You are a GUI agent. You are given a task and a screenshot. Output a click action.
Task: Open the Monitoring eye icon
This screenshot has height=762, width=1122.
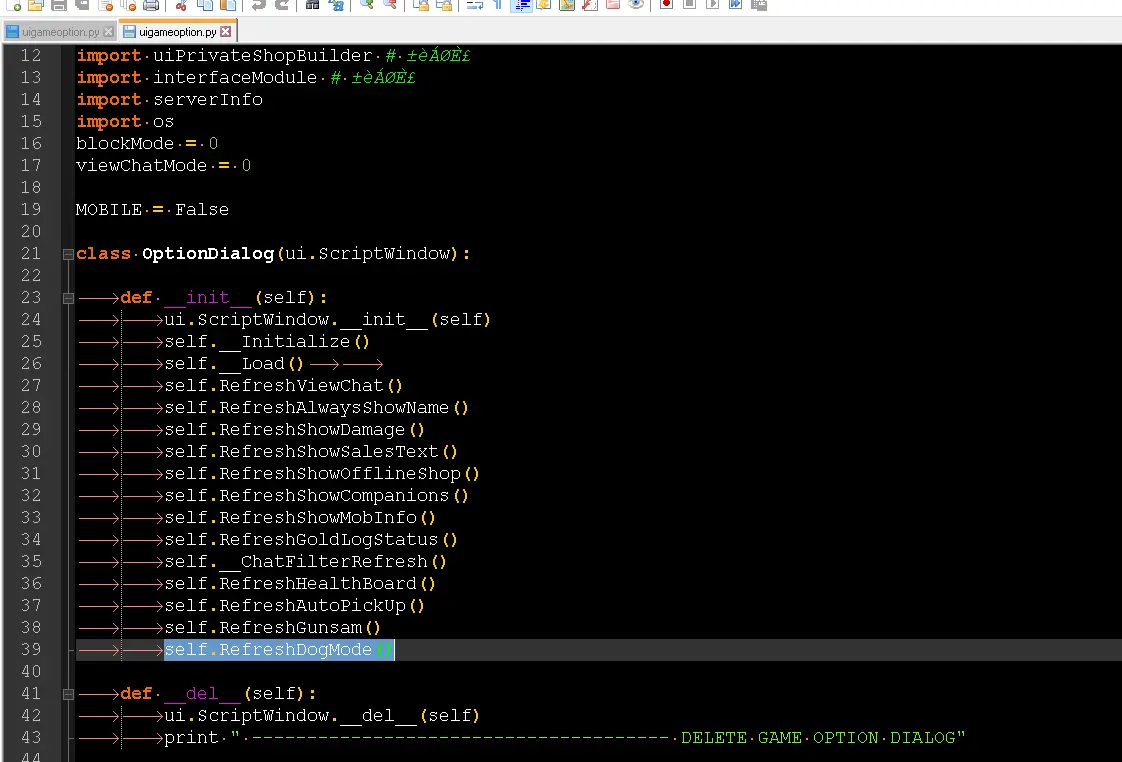(x=636, y=5)
